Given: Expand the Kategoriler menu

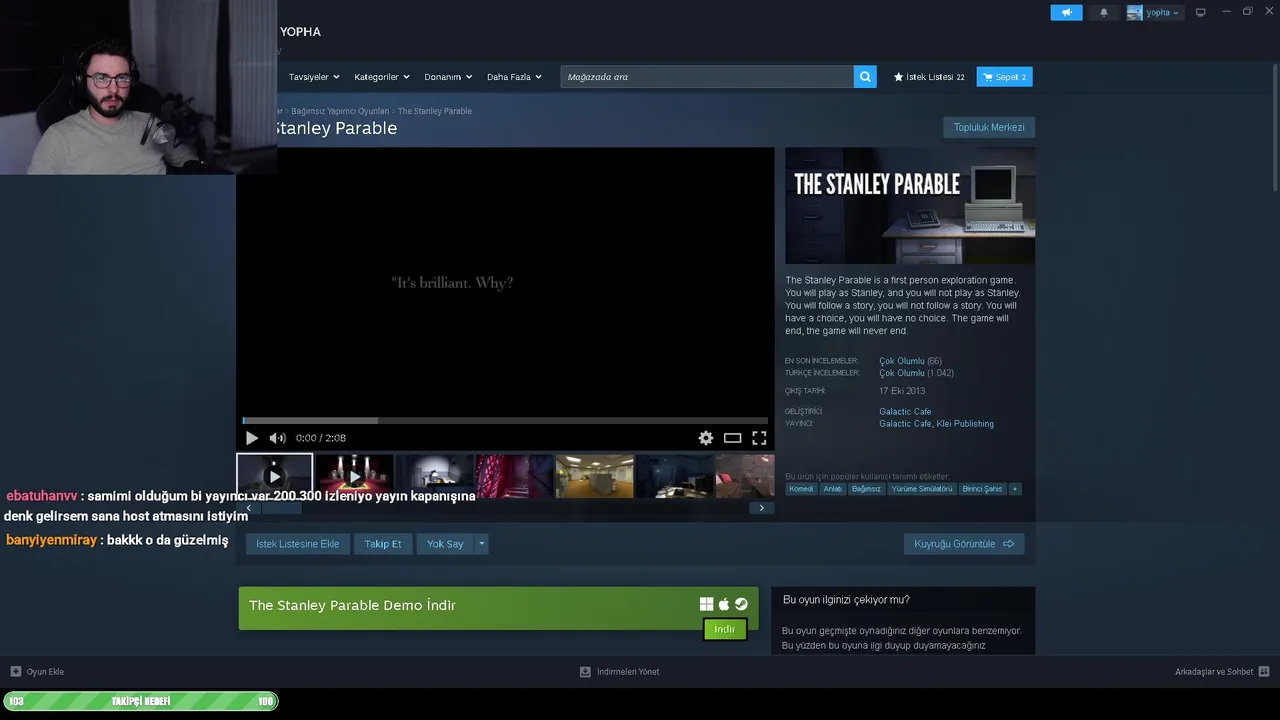Looking at the screenshot, I should (x=382, y=77).
